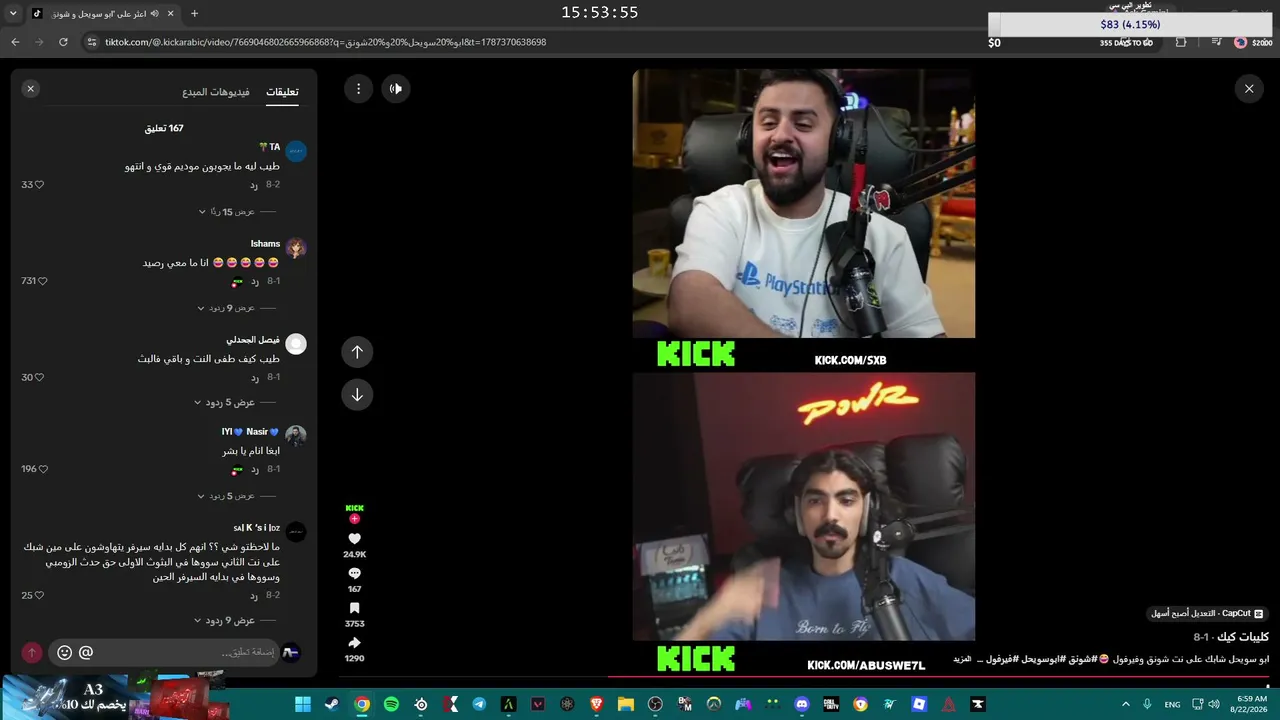Go to the previous video with up arrow

(x=357, y=352)
